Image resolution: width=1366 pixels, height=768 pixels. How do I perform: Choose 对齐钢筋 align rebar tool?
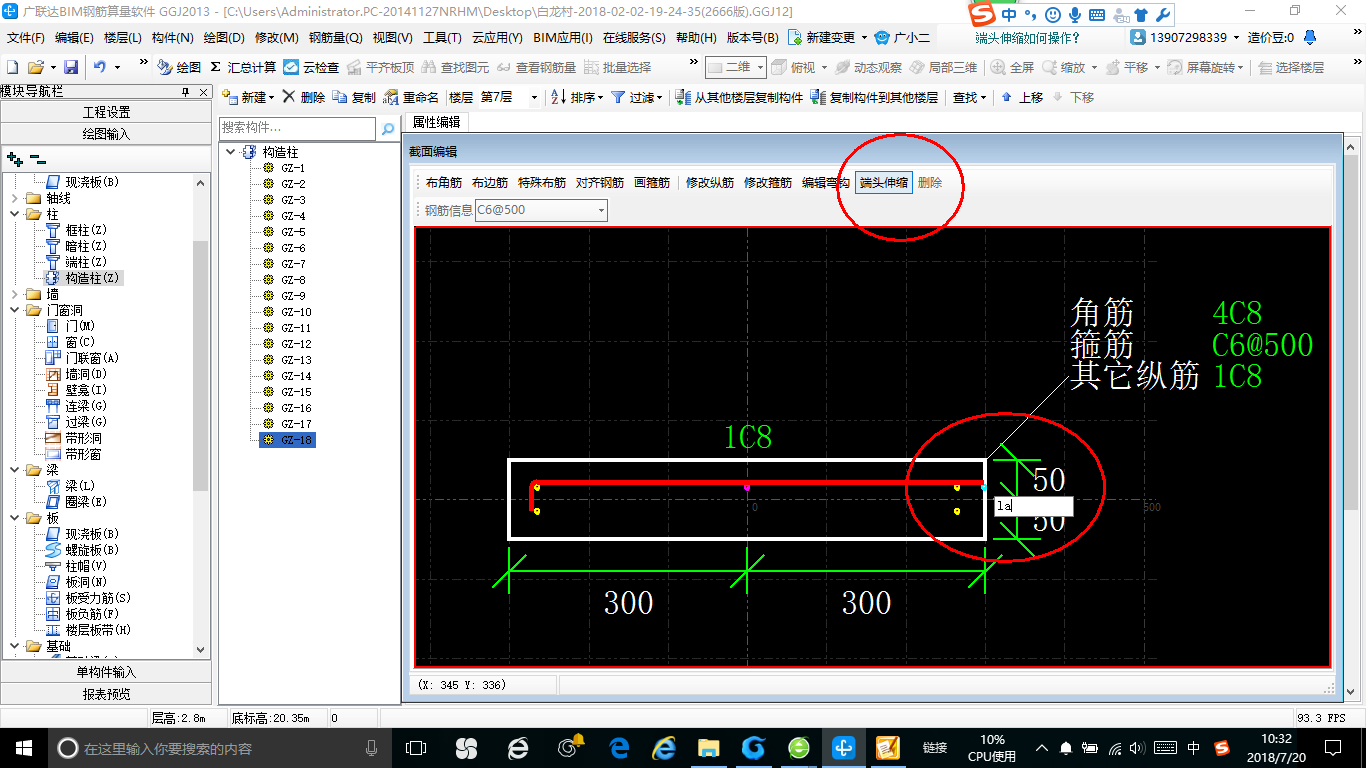(600, 183)
